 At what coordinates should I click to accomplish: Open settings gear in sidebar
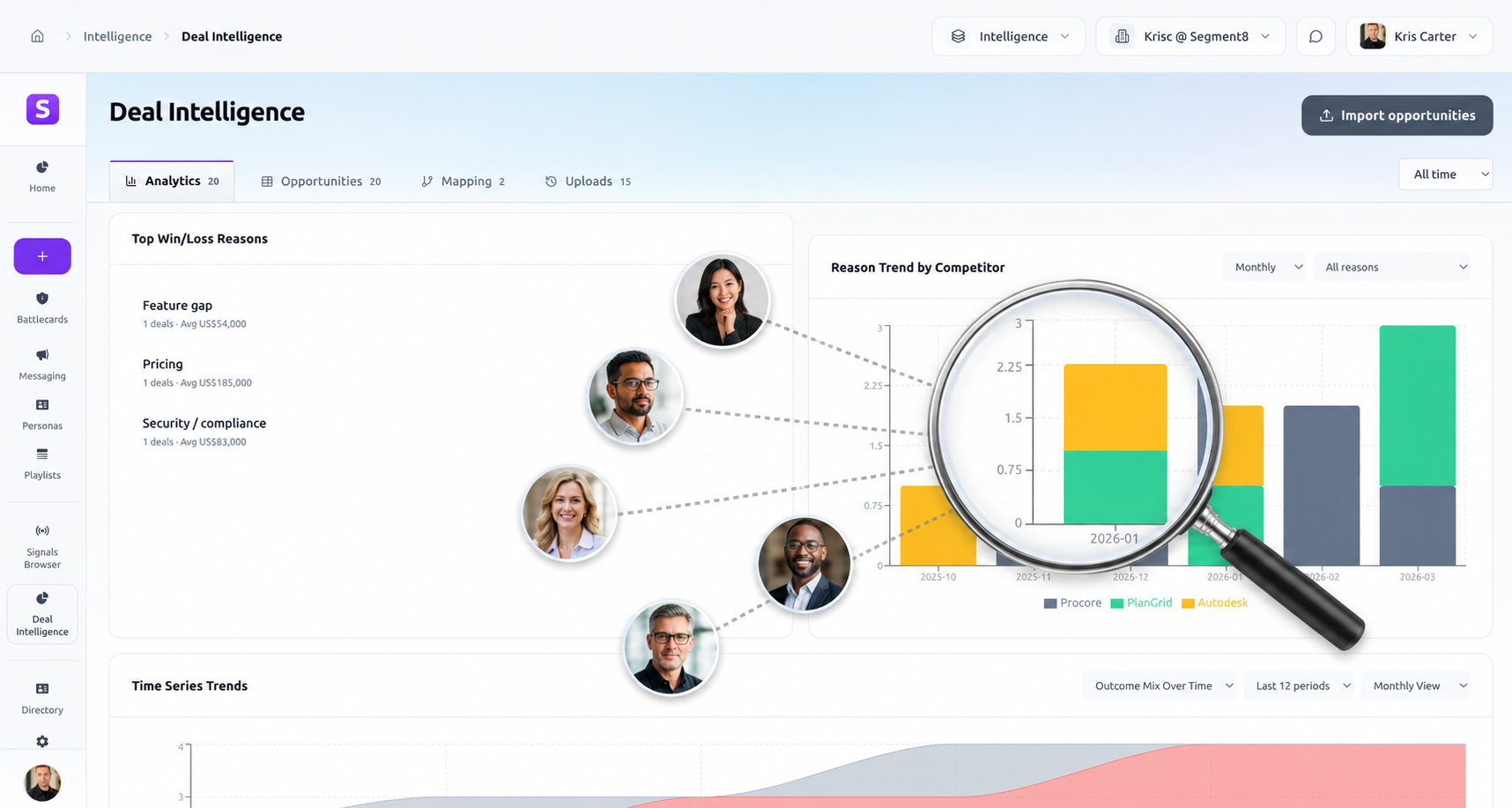tap(42, 741)
